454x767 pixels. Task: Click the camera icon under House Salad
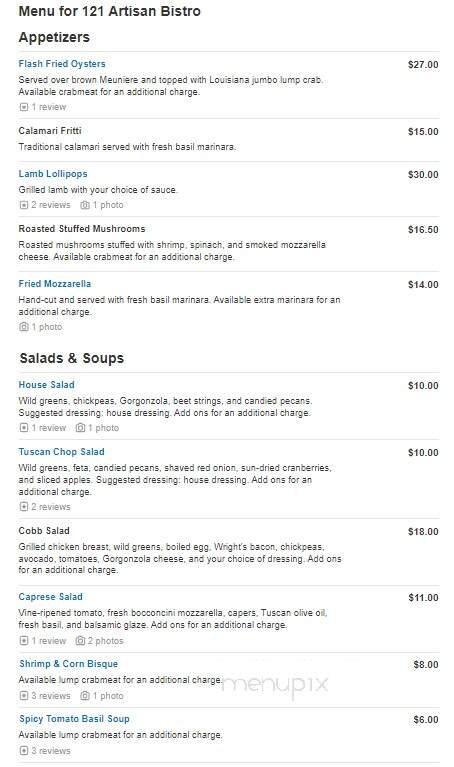[x=80, y=428]
